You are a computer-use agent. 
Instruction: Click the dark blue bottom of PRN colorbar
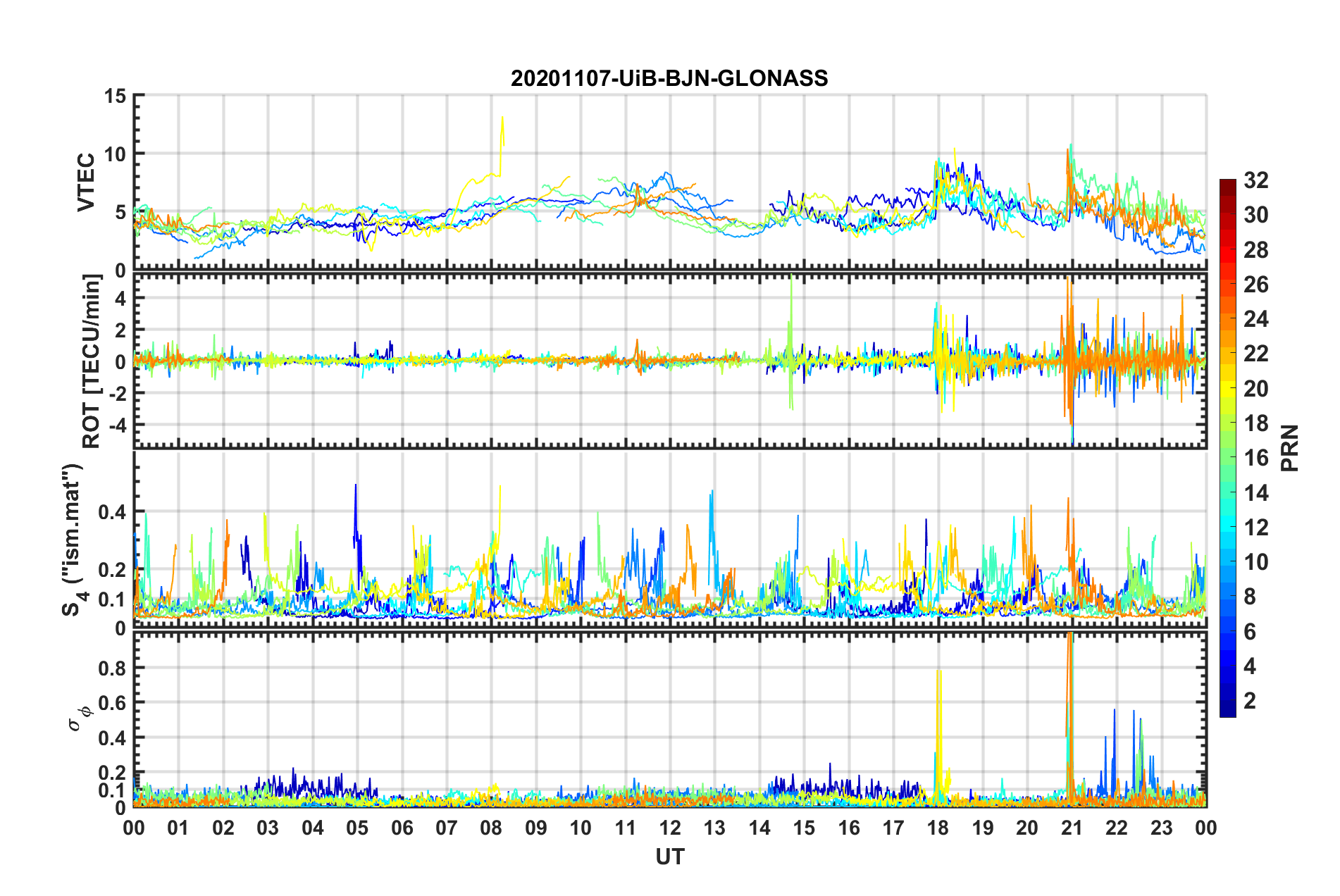tap(1227, 710)
